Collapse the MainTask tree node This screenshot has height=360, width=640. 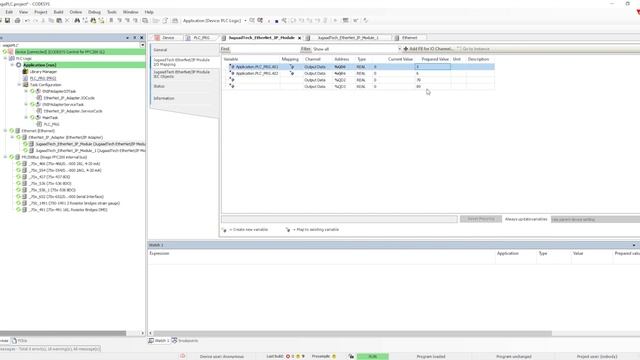click(26, 118)
